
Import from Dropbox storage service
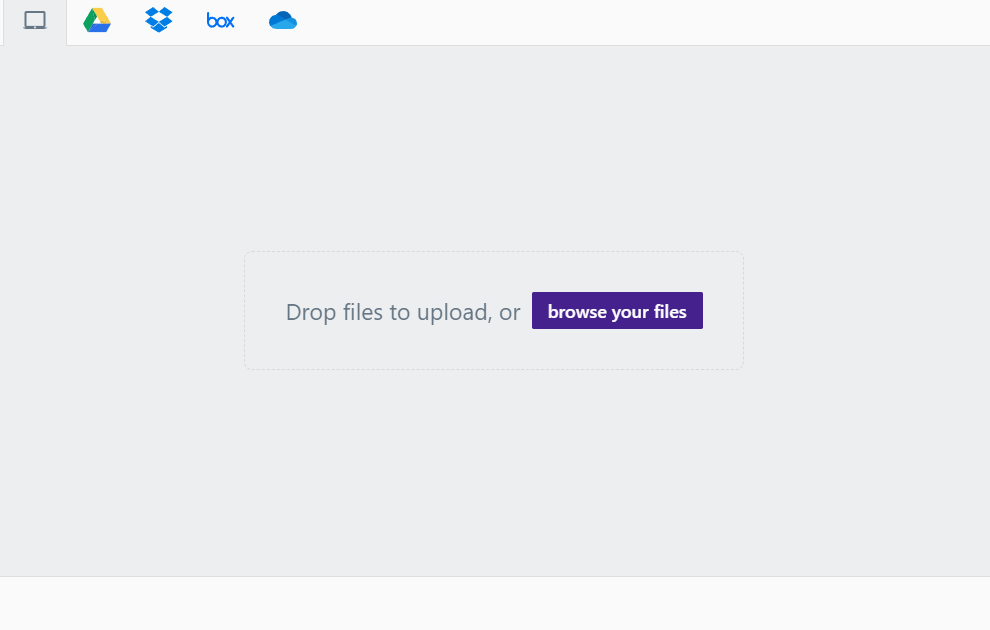tap(158, 21)
